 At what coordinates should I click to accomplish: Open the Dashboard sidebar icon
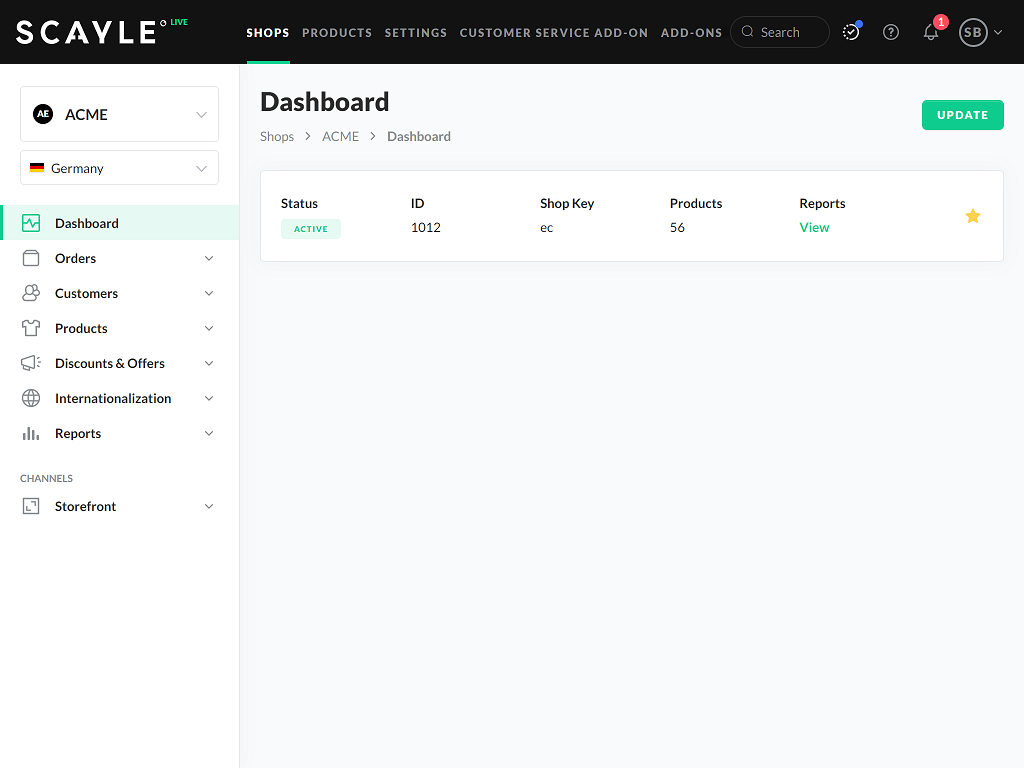(x=30, y=222)
